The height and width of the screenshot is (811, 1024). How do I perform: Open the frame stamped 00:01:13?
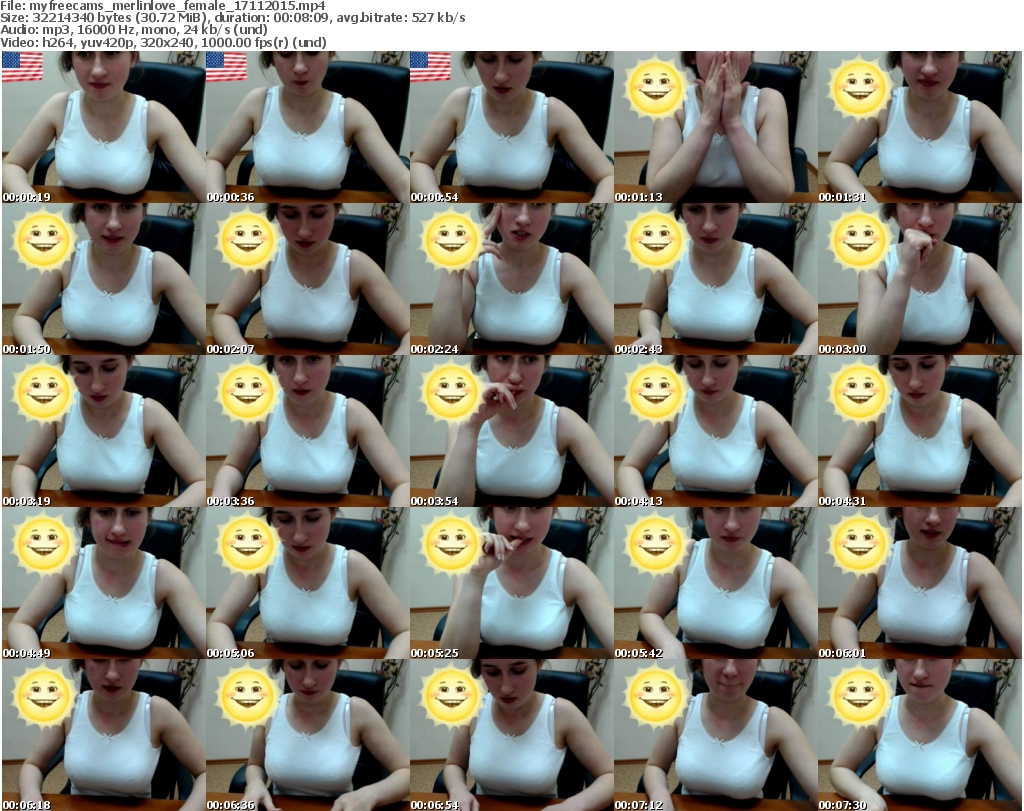716,127
